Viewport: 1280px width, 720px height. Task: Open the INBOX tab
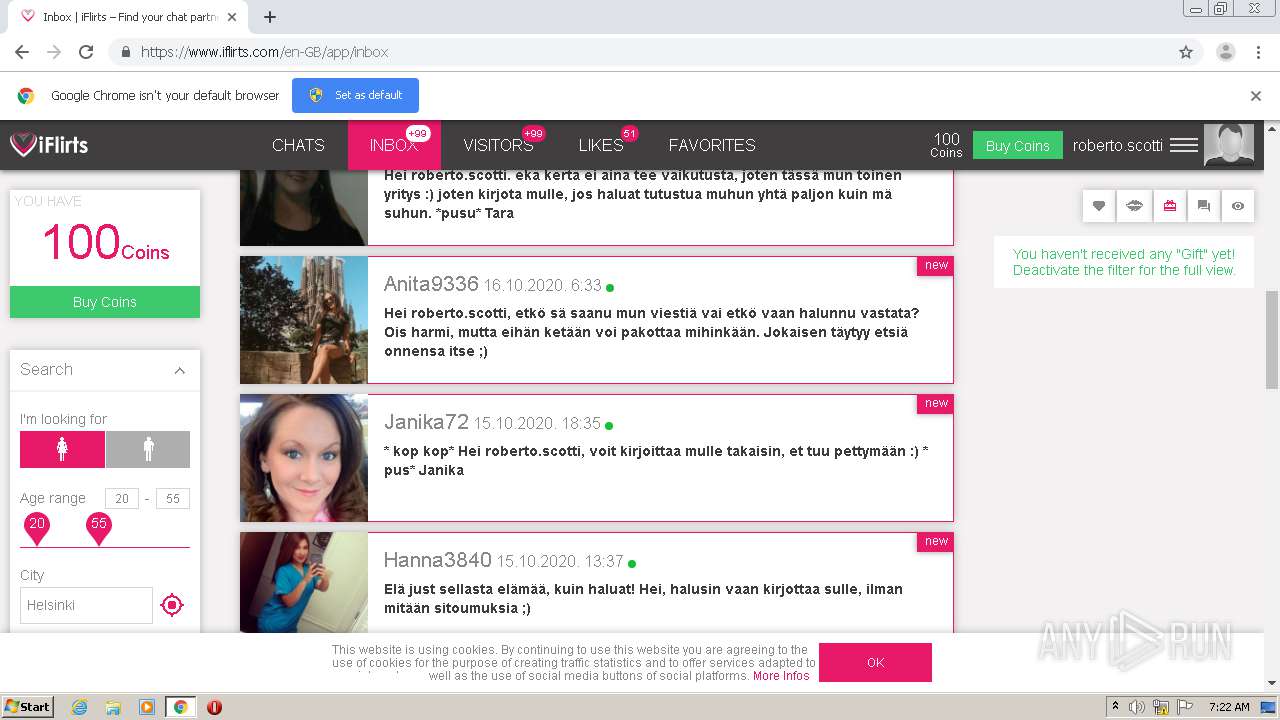(394, 145)
